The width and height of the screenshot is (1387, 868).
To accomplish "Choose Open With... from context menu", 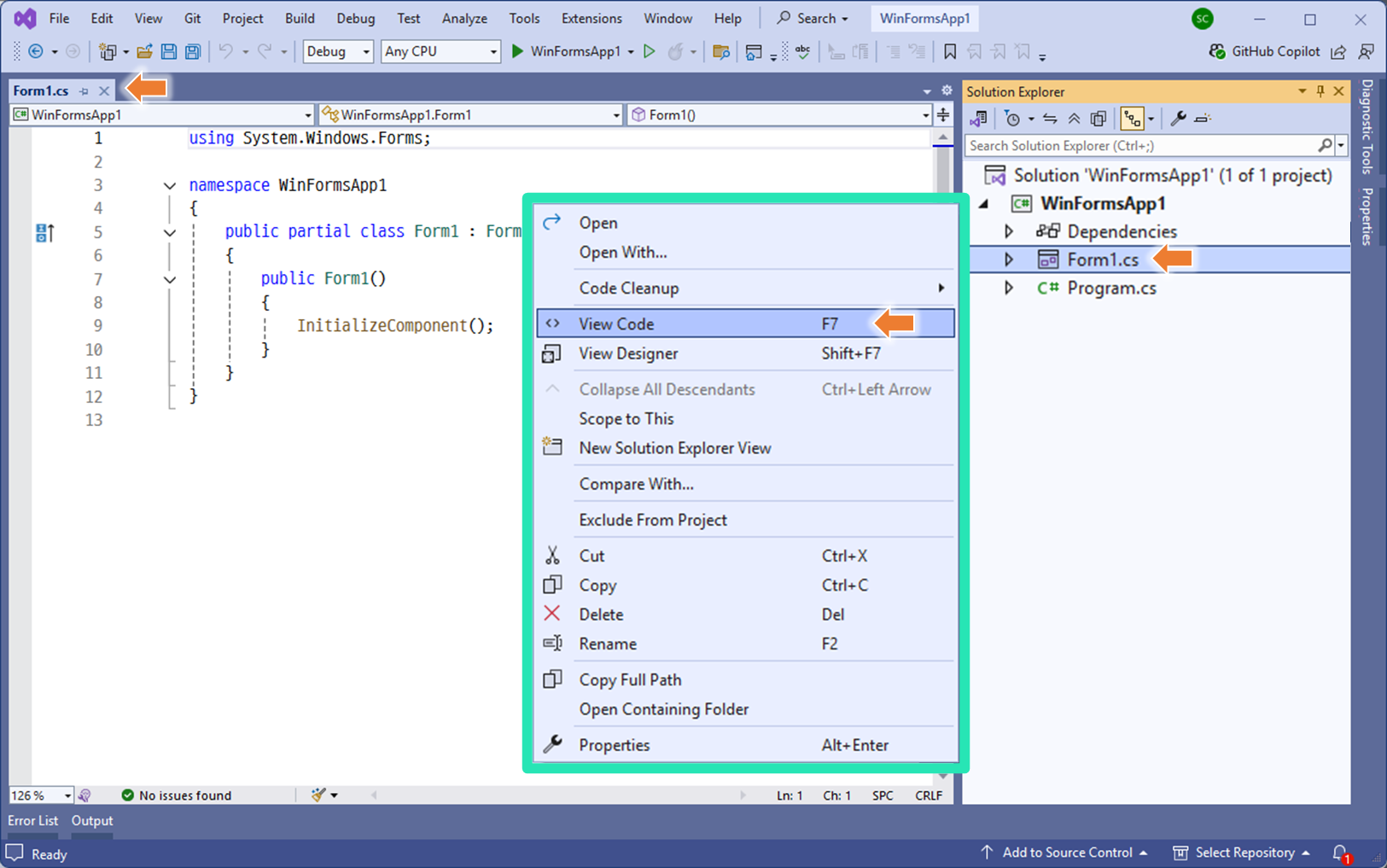I will click(x=745, y=252).
